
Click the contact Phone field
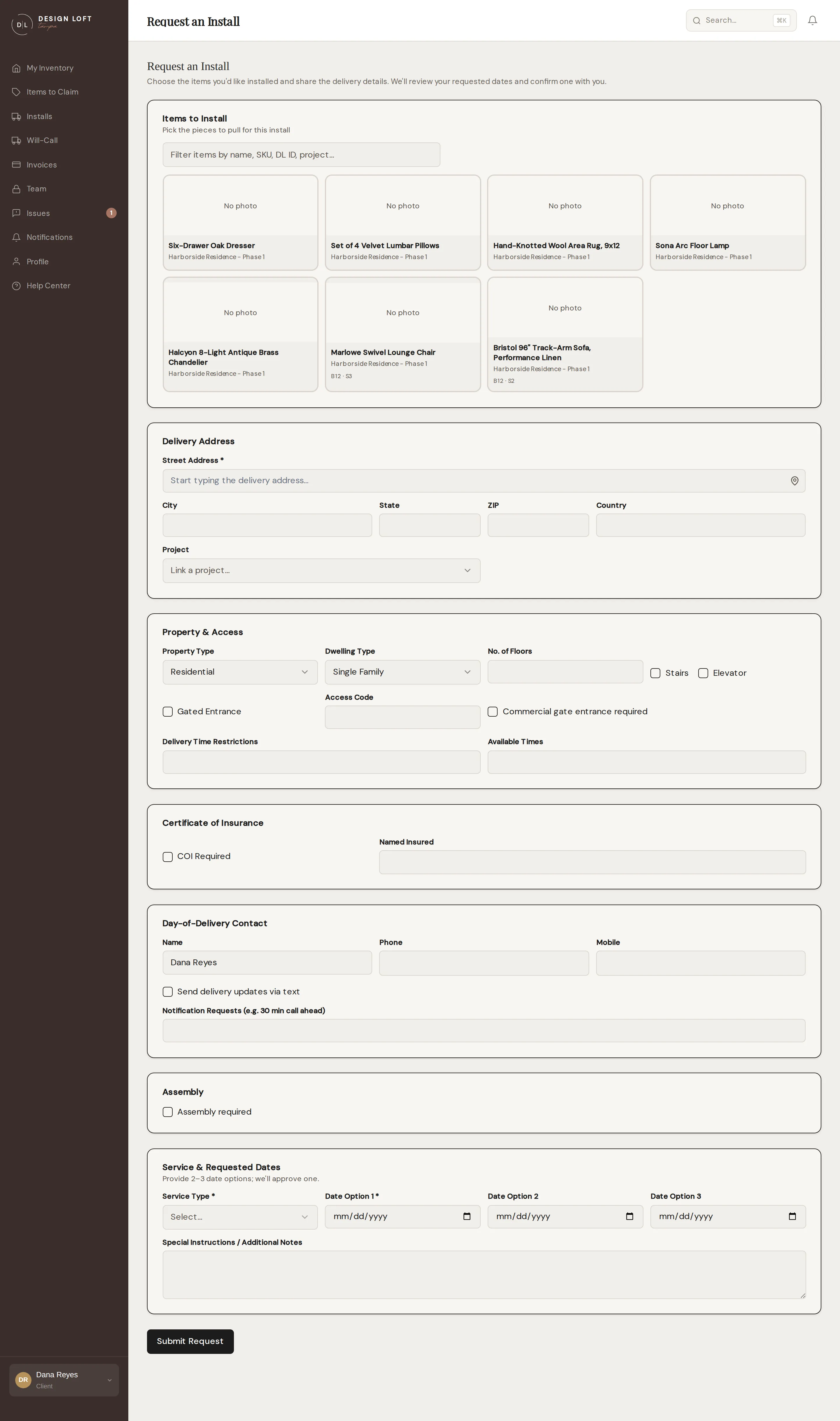(484, 963)
